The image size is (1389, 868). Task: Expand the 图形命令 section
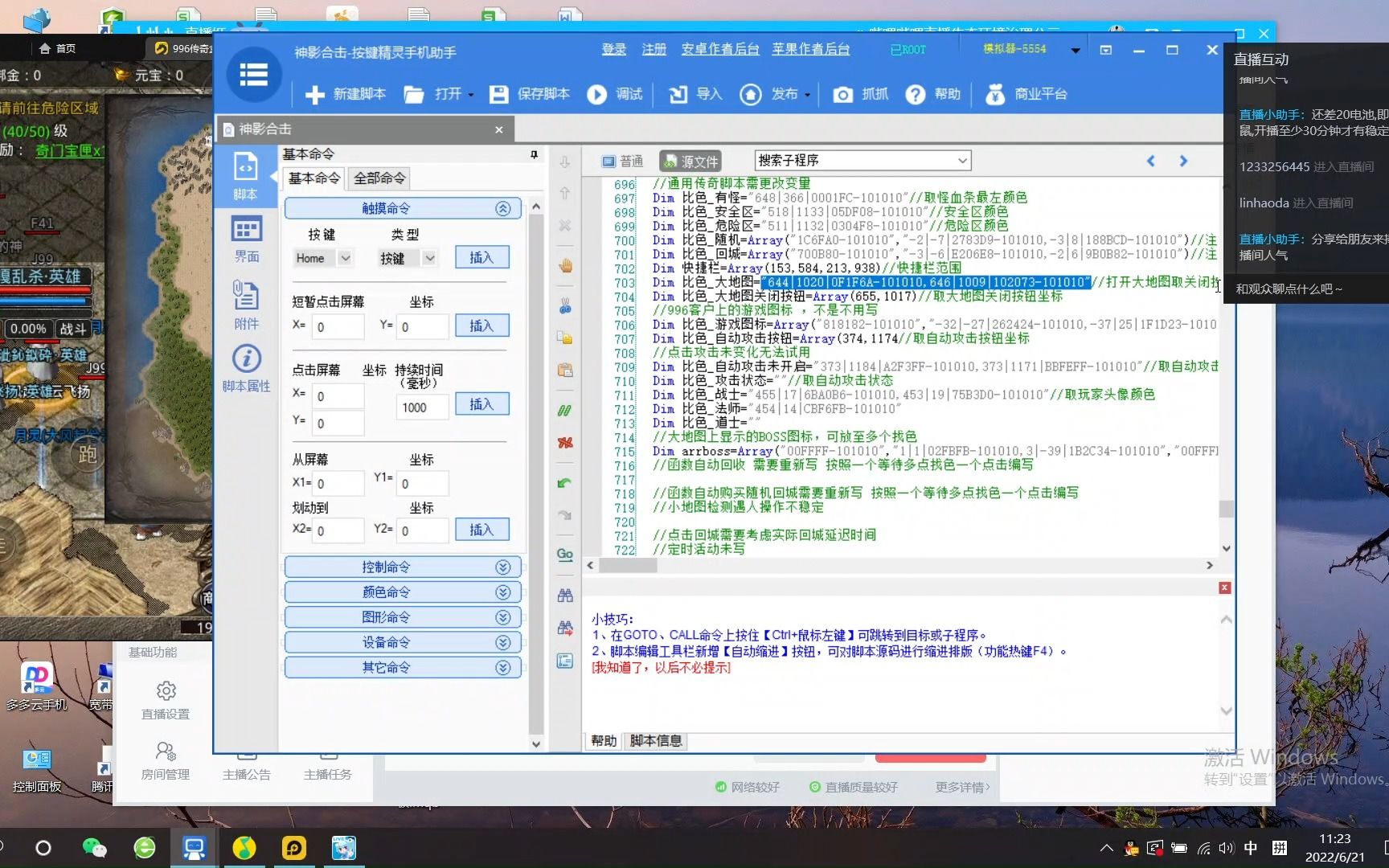pyautogui.click(x=503, y=617)
